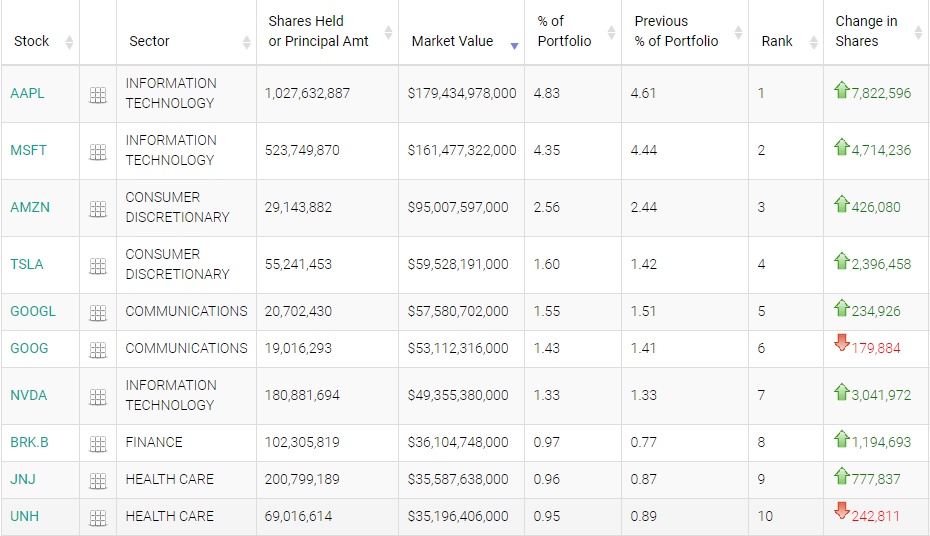Open the grid icon beside GOOGL

(98, 313)
